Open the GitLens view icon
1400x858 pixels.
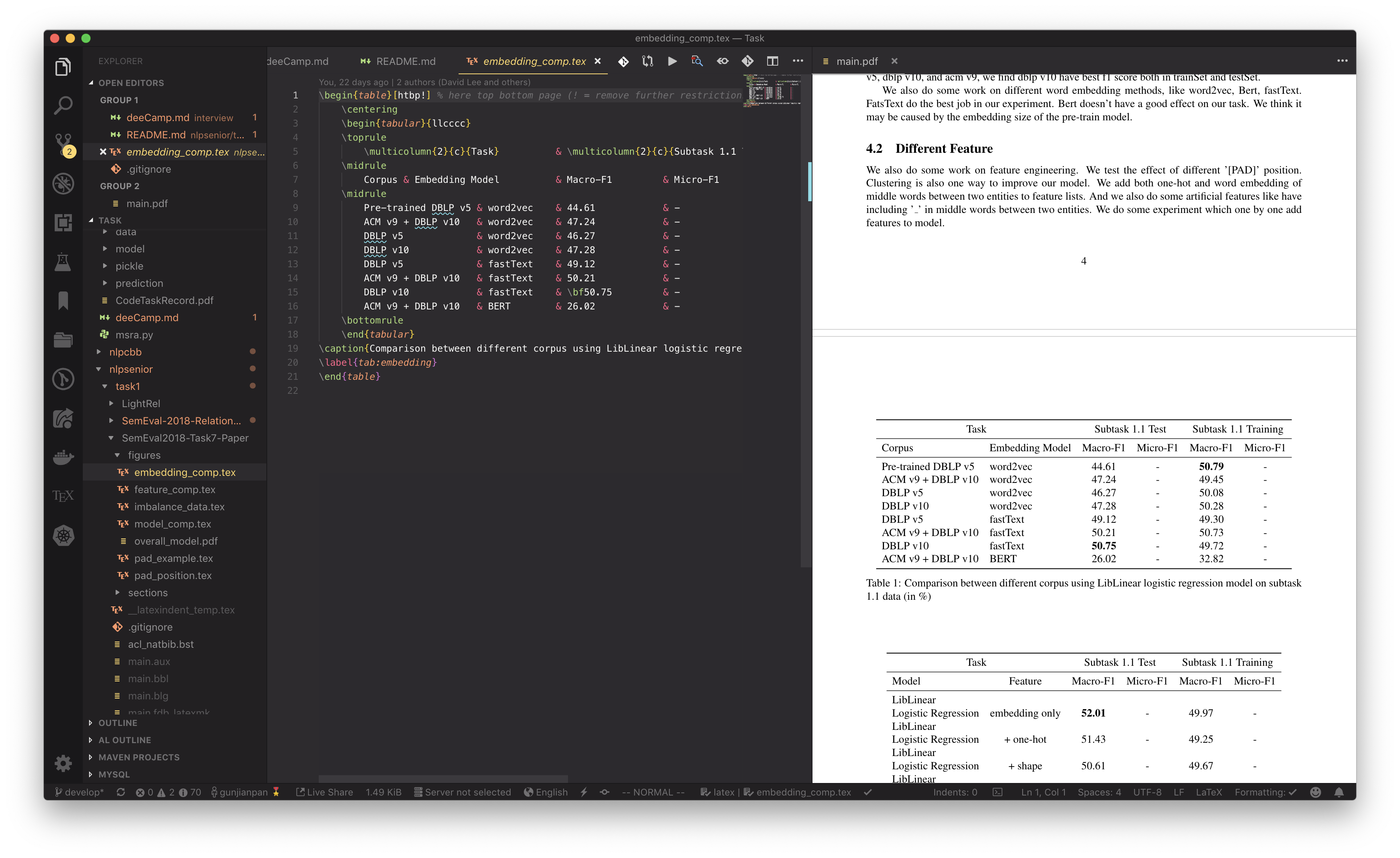(63, 379)
